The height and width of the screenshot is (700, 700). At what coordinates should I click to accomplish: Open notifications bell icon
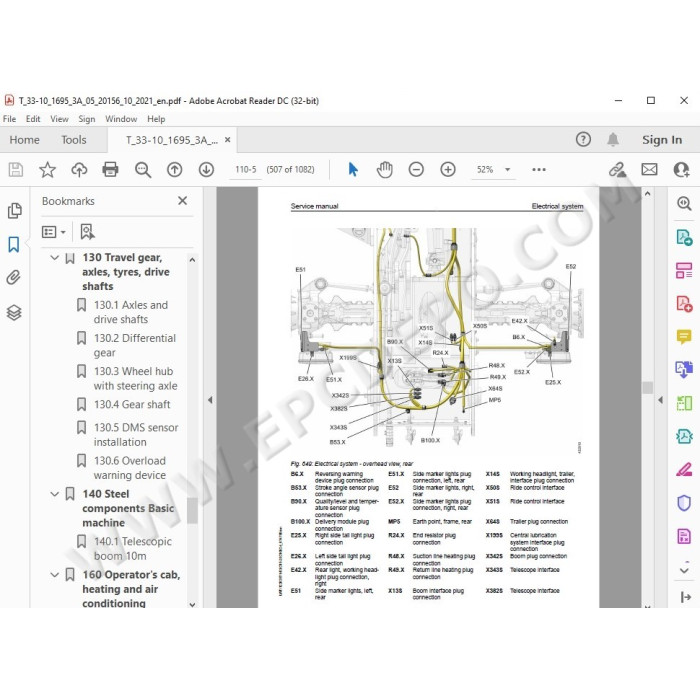[613, 140]
